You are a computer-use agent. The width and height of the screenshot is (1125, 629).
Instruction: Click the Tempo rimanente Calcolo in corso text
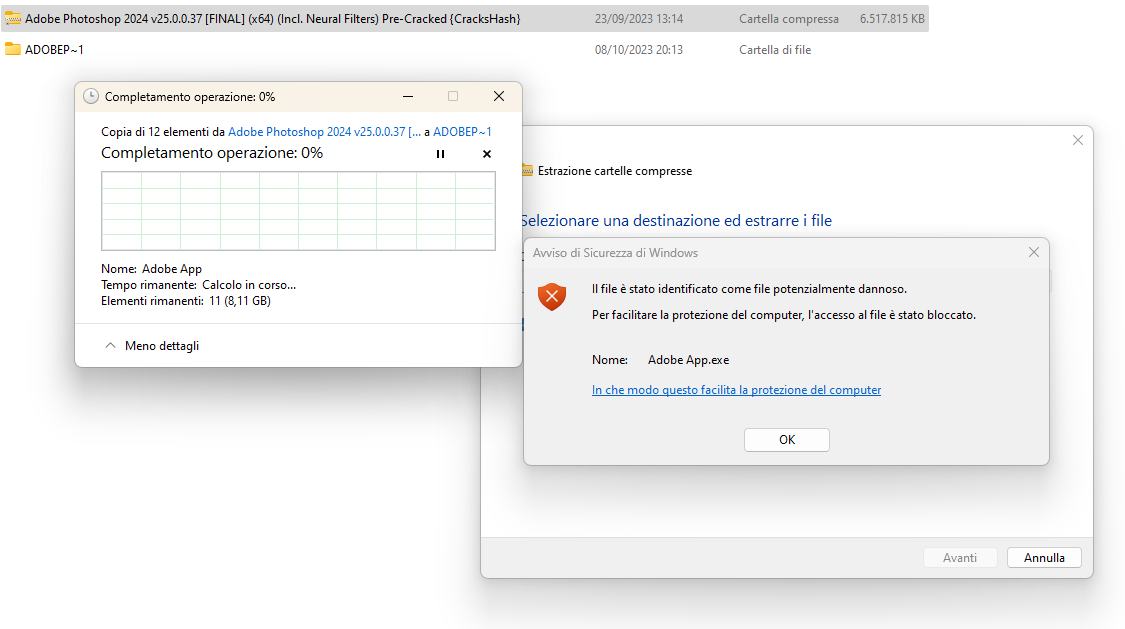[199, 285]
